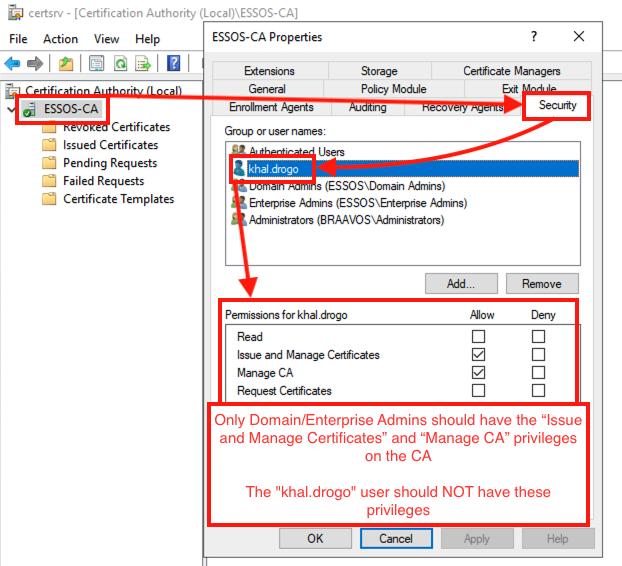The width and height of the screenshot is (622, 566).
Task: Switch to the Certificate Managers tab
Action: pyautogui.click(x=511, y=71)
